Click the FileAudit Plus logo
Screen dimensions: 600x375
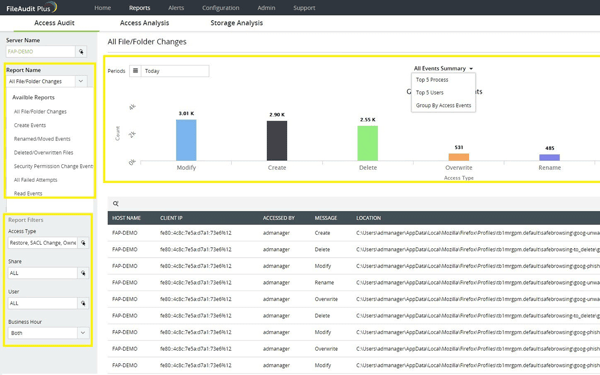click(x=32, y=7)
